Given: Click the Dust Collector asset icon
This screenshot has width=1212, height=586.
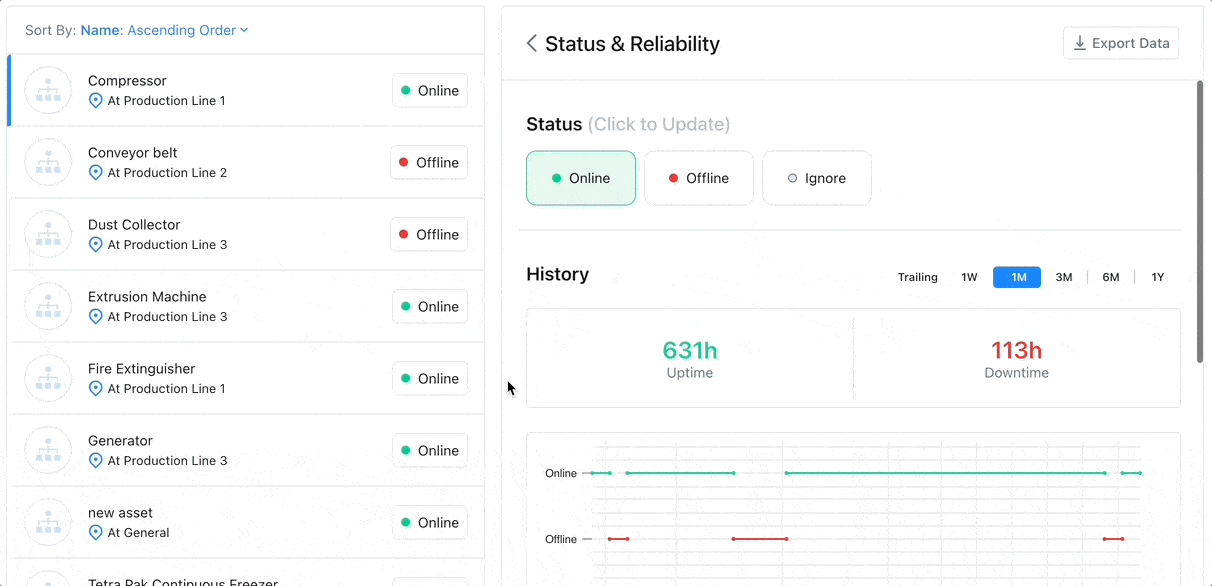Looking at the screenshot, I should (48, 234).
